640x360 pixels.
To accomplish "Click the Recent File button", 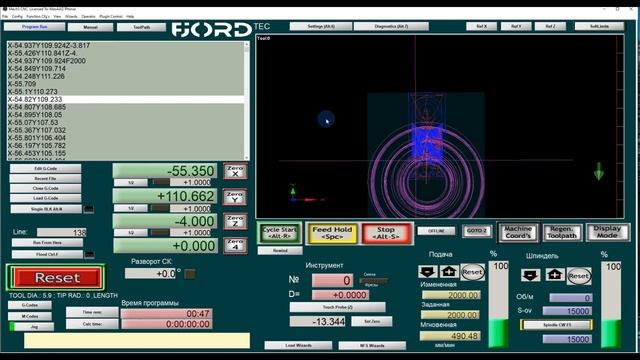I will [45, 178].
